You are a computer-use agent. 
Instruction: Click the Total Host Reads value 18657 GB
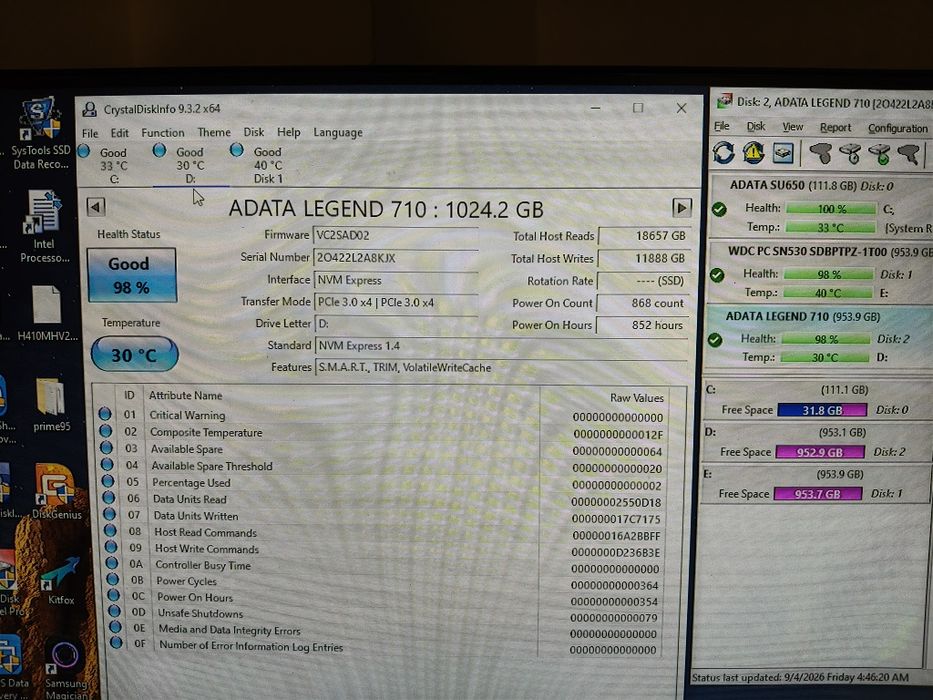(x=644, y=236)
